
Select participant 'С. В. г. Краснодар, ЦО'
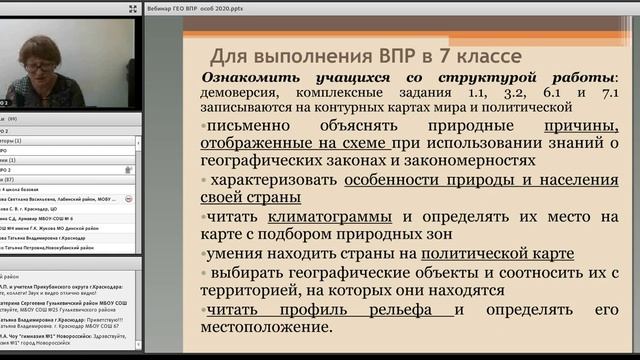click(67, 209)
